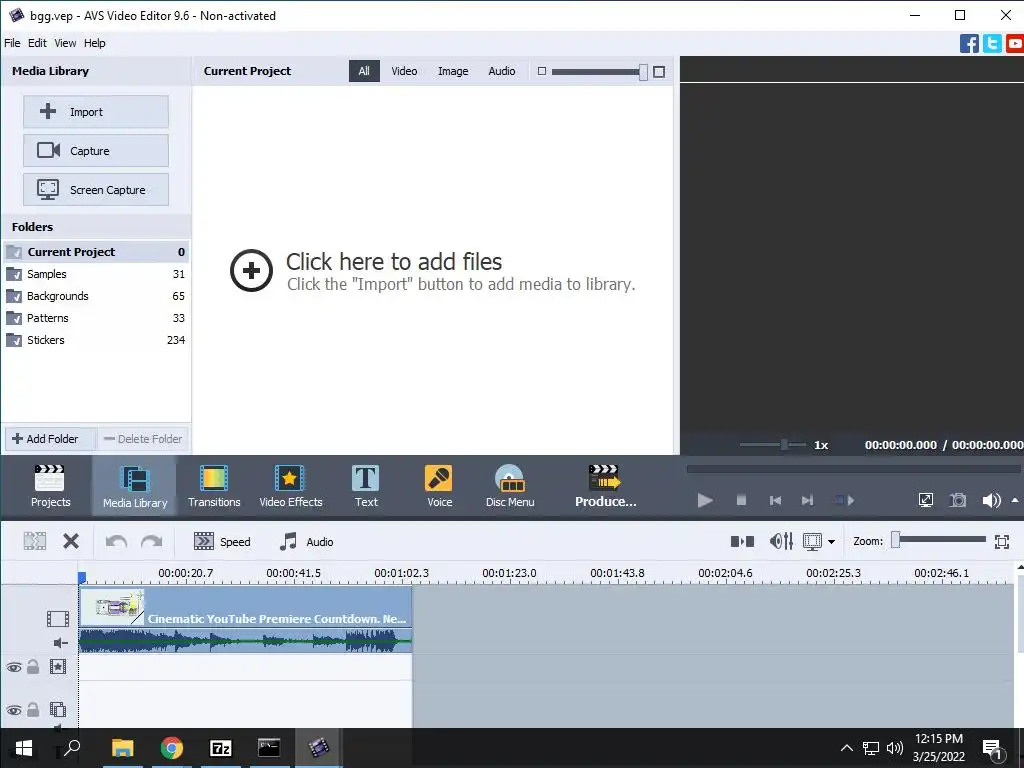The image size is (1024, 768).
Task: Switch the preview to full screen
Action: tap(925, 500)
